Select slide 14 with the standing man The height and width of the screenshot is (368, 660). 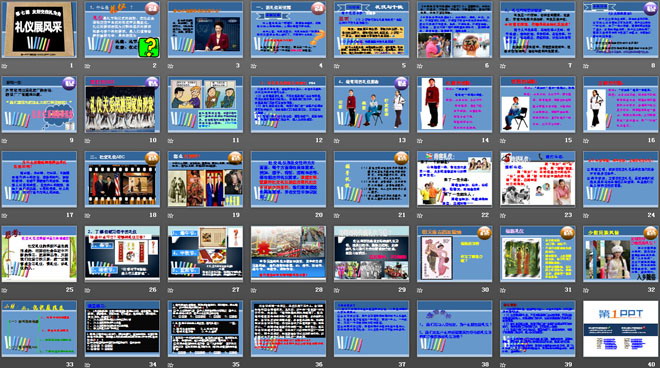click(455, 104)
